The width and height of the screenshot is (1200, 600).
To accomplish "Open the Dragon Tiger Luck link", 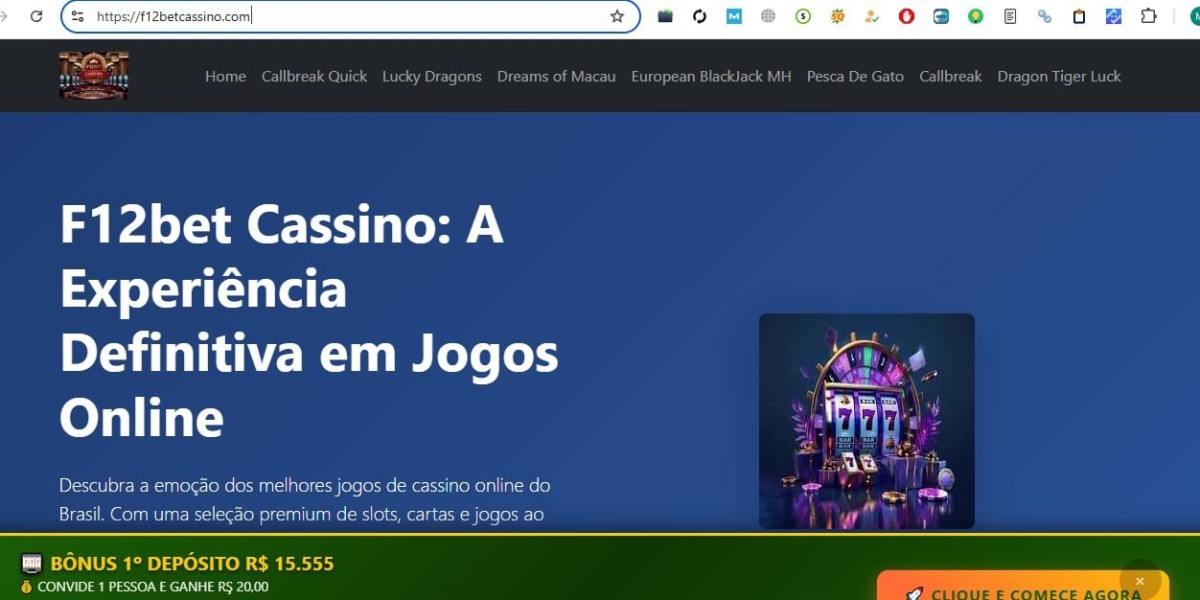I will [1059, 76].
